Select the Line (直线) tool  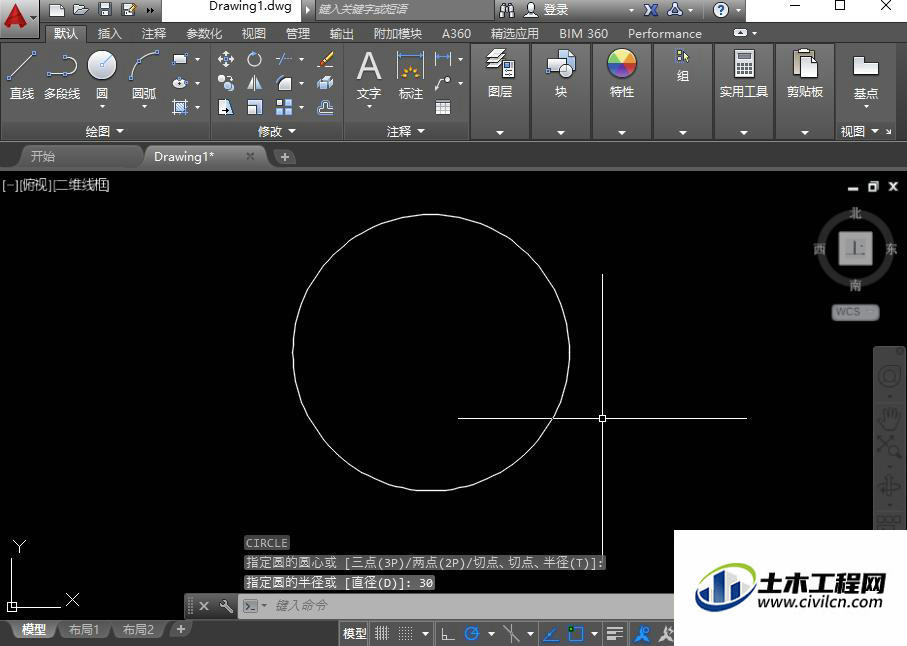[x=22, y=75]
